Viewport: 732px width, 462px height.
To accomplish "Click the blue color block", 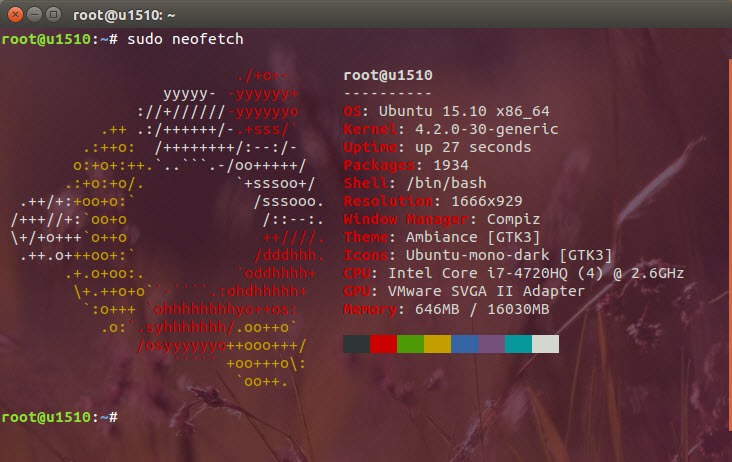I will click(x=464, y=345).
